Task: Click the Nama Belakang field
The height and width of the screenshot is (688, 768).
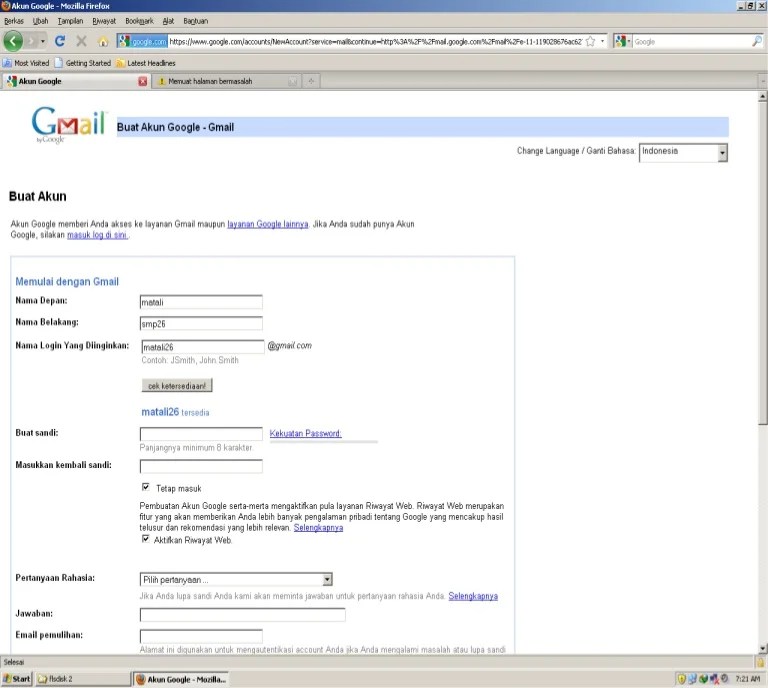Action: click(x=201, y=324)
